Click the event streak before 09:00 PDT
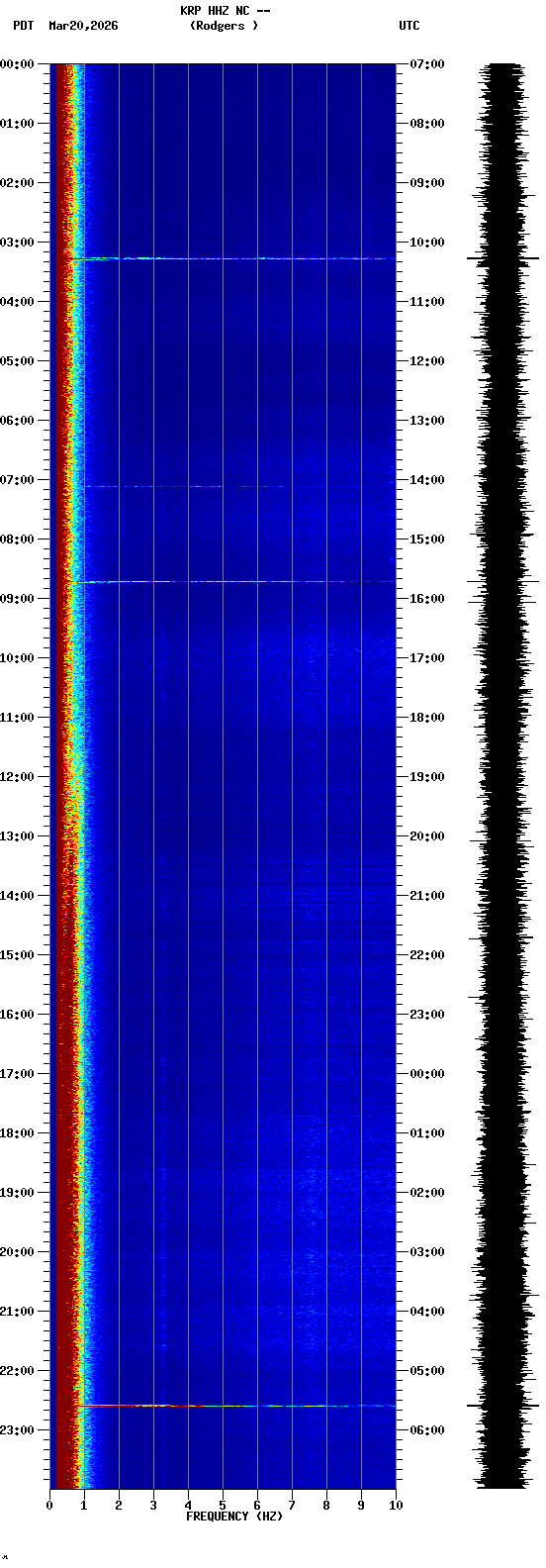This screenshot has height=1568, width=546. tap(229, 581)
